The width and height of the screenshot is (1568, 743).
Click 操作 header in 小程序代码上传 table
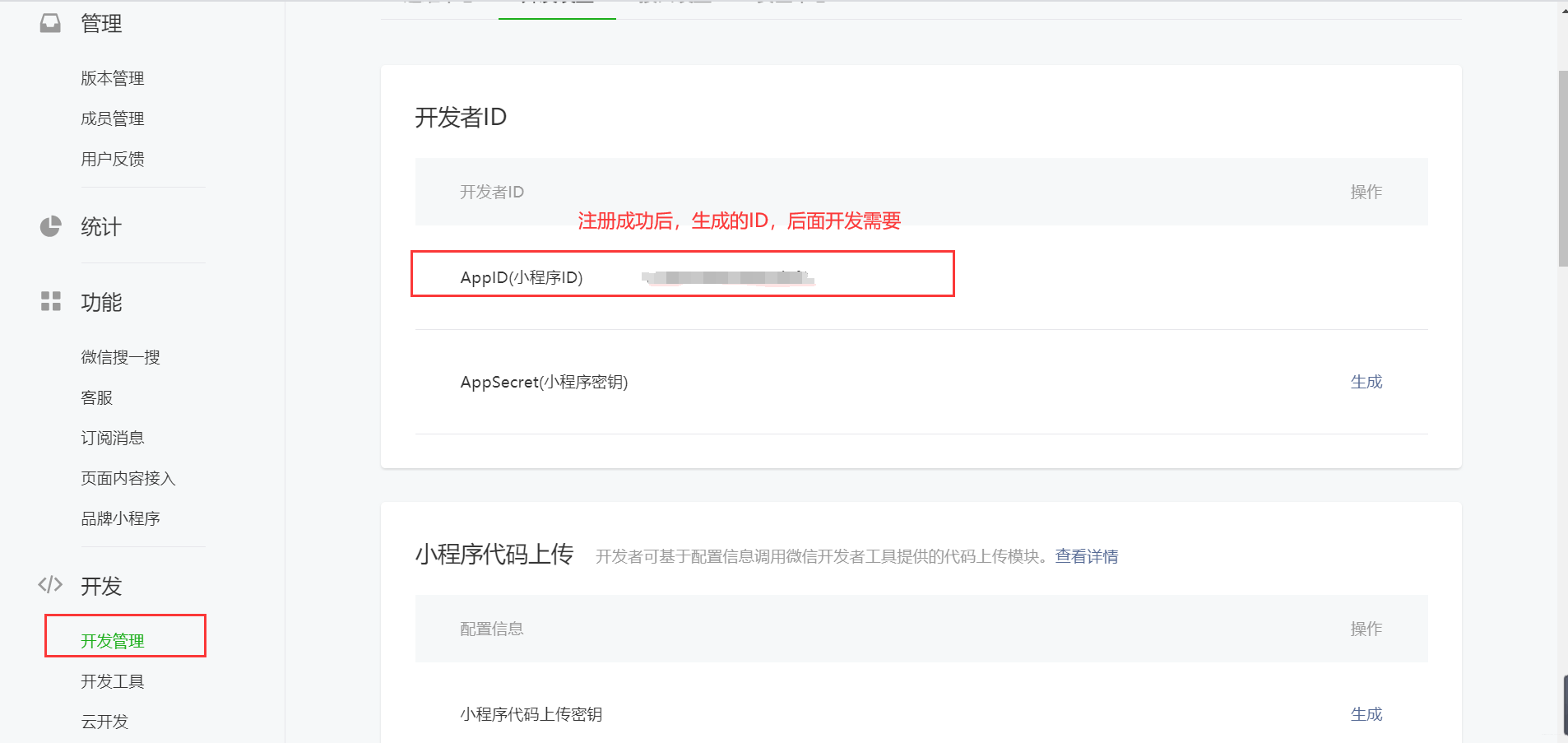[x=1366, y=629]
